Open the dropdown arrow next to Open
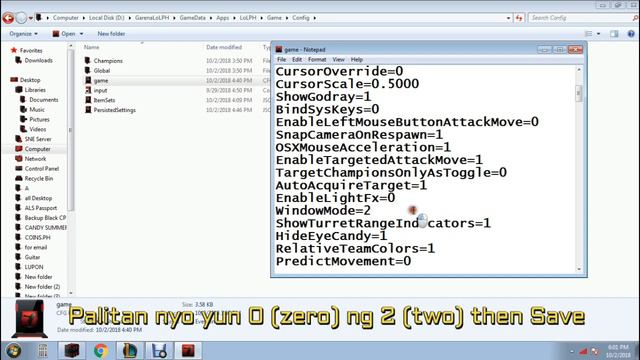 point(81,34)
